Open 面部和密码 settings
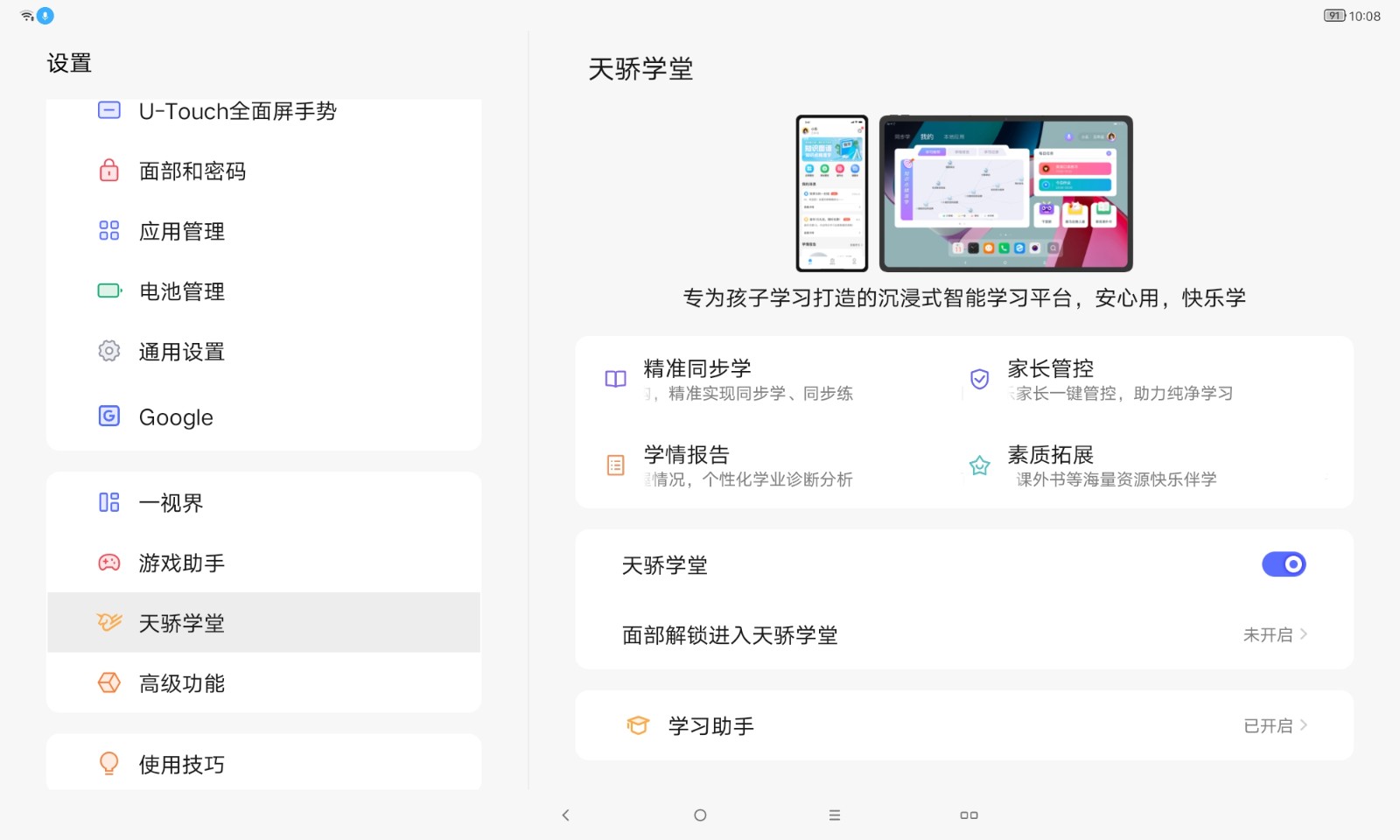Screen dimensions: 1400x840 click(263, 170)
